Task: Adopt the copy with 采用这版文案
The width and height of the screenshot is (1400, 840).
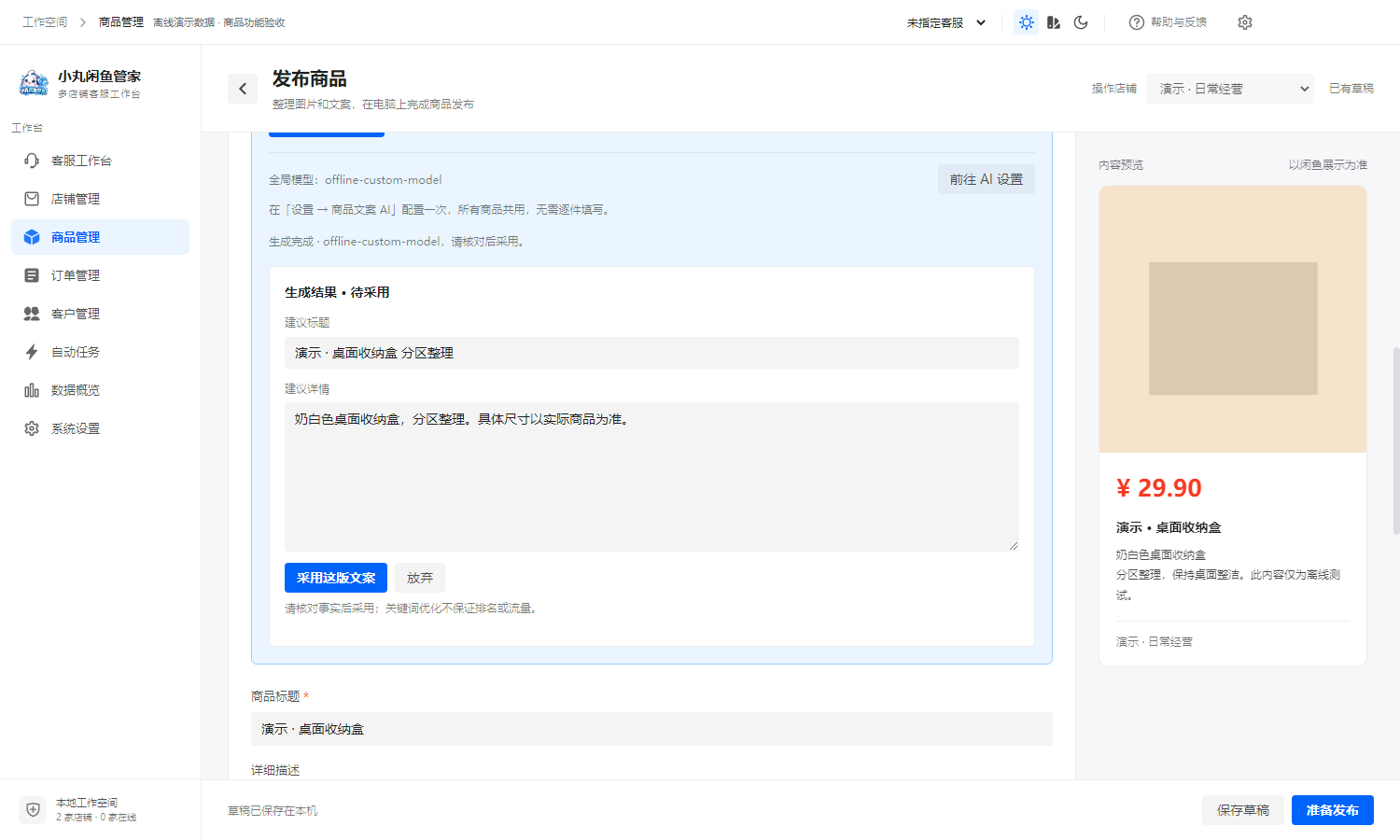Action: click(336, 578)
